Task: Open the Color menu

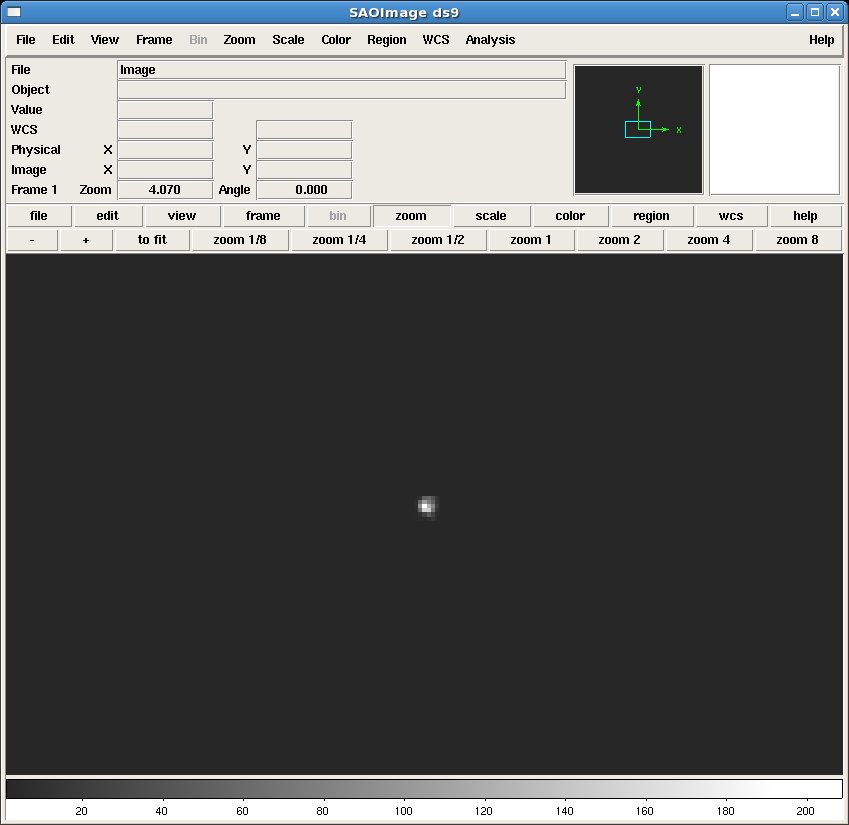Action: [336, 40]
